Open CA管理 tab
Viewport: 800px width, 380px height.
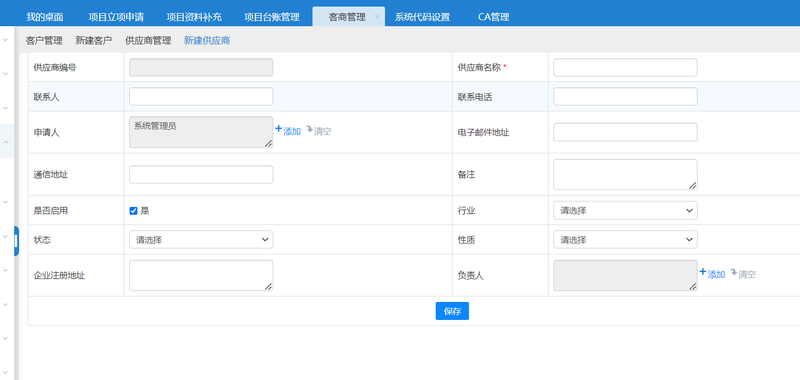pos(493,17)
